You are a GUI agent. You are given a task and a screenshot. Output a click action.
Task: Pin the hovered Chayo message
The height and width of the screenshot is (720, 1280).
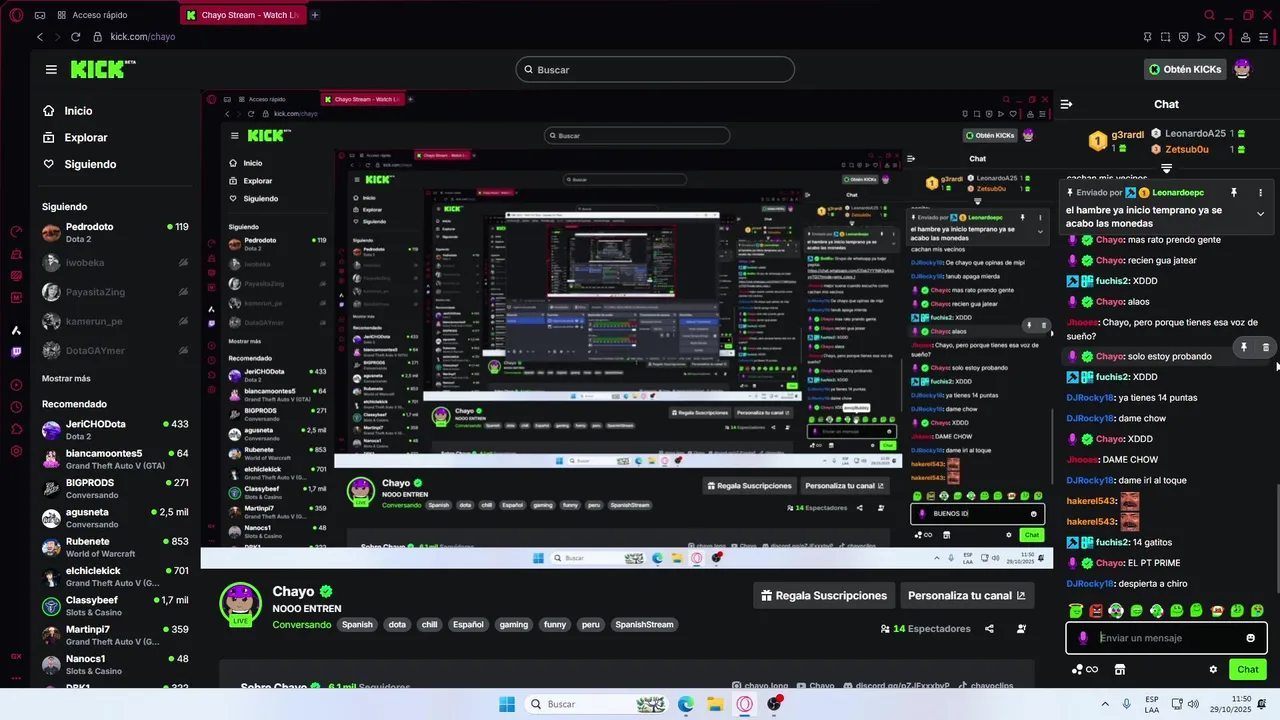[1244, 347]
